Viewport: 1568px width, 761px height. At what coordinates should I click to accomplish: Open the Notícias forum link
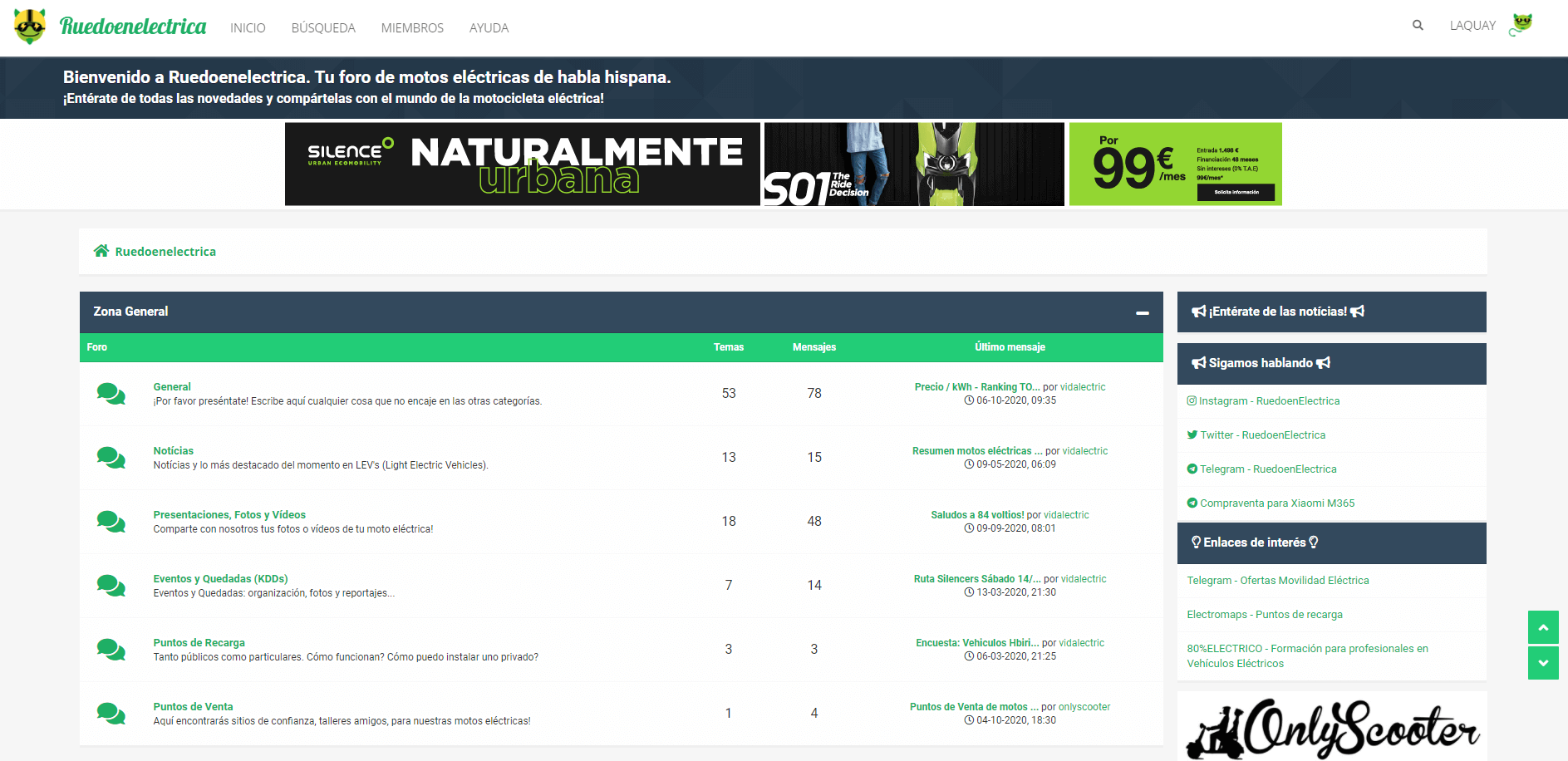click(x=173, y=451)
